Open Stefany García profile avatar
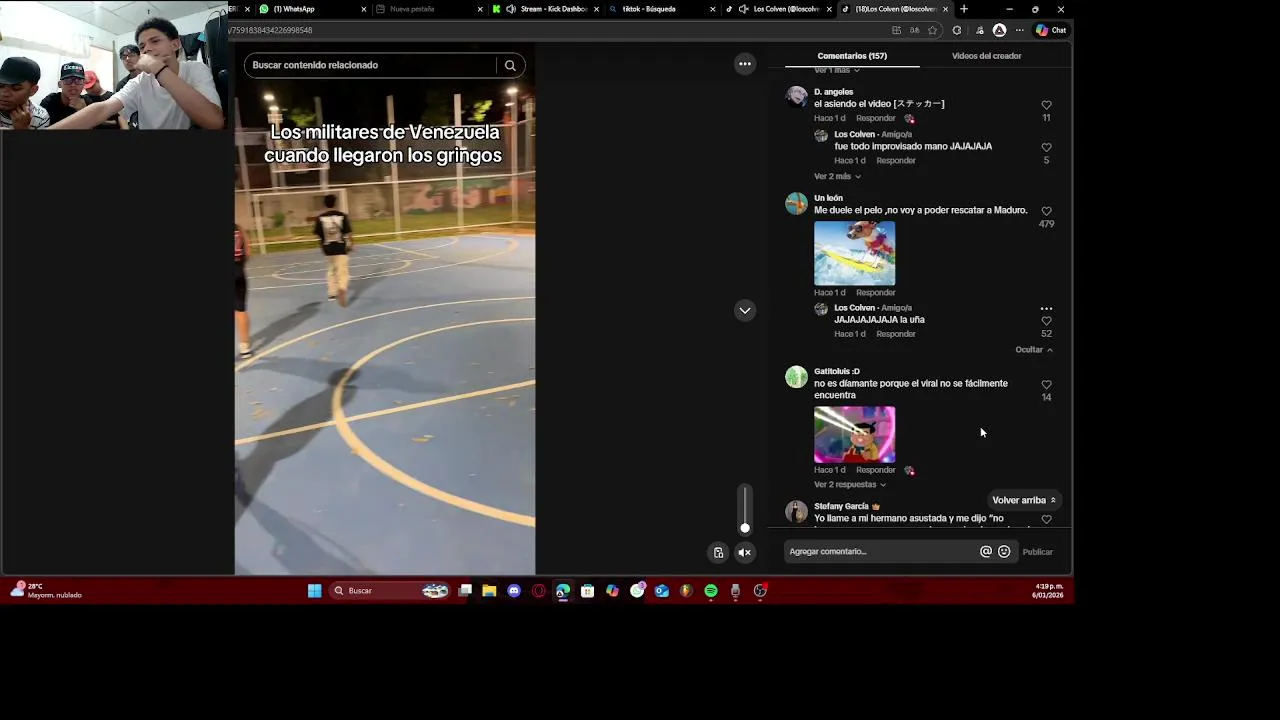1280x720 pixels. 797,512
